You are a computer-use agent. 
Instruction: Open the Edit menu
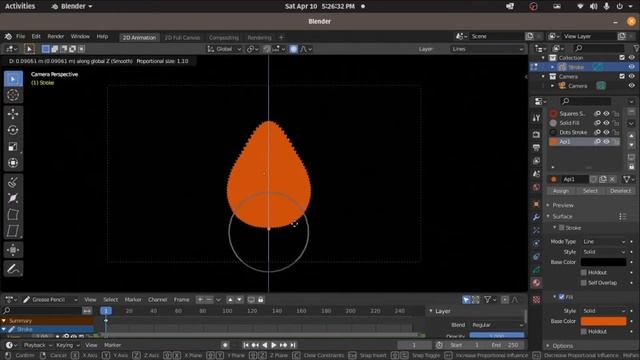(x=36, y=36)
